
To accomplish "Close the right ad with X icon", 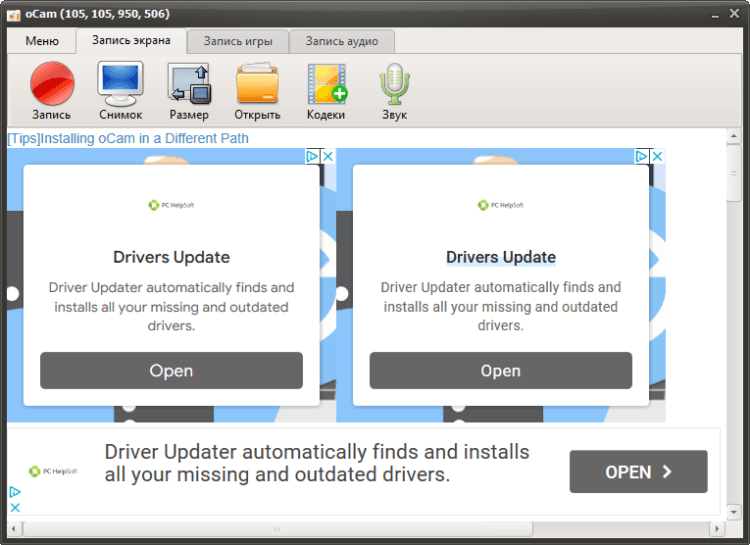I will coord(658,156).
